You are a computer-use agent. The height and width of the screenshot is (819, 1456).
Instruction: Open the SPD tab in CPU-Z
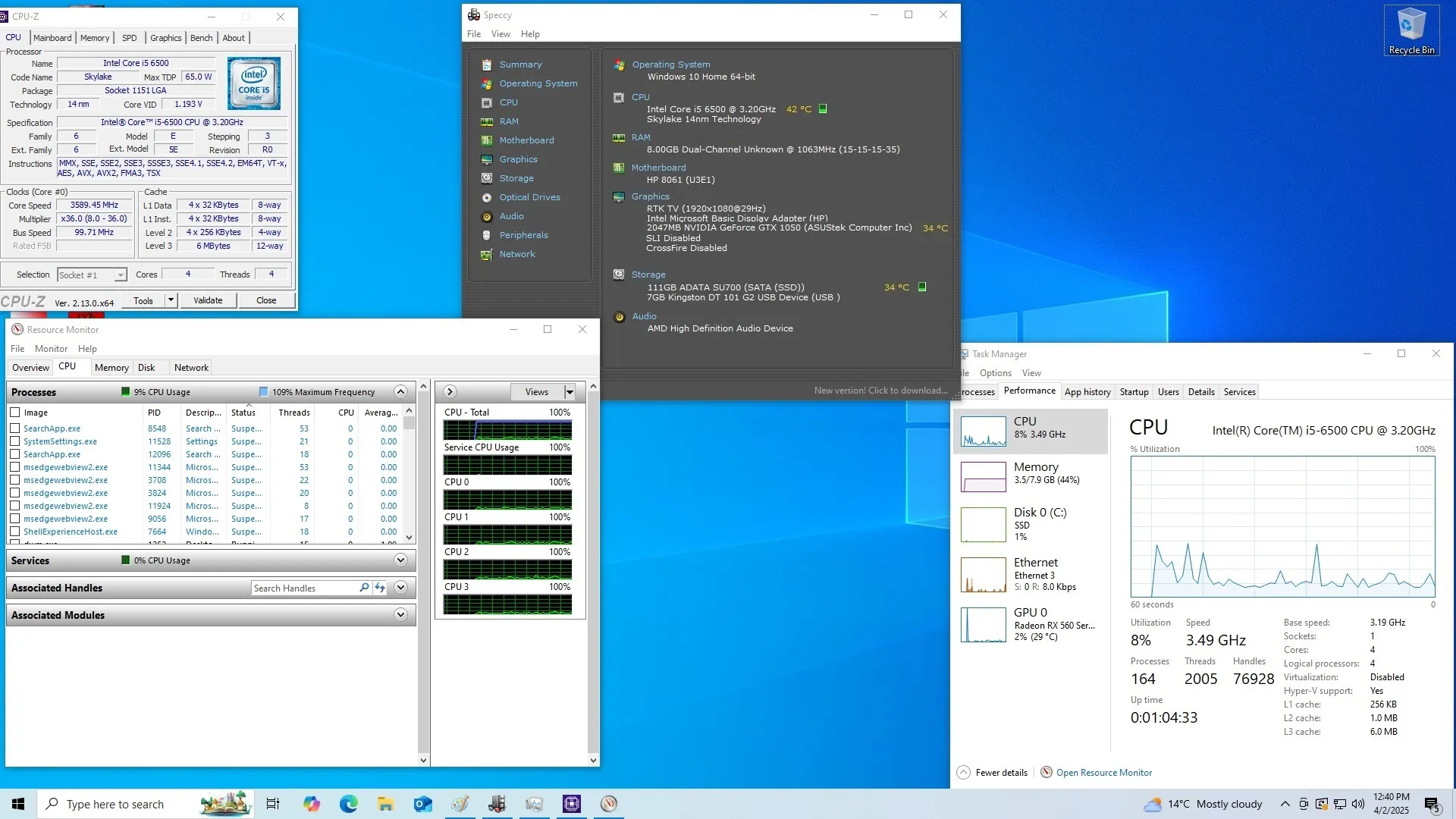tap(130, 38)
